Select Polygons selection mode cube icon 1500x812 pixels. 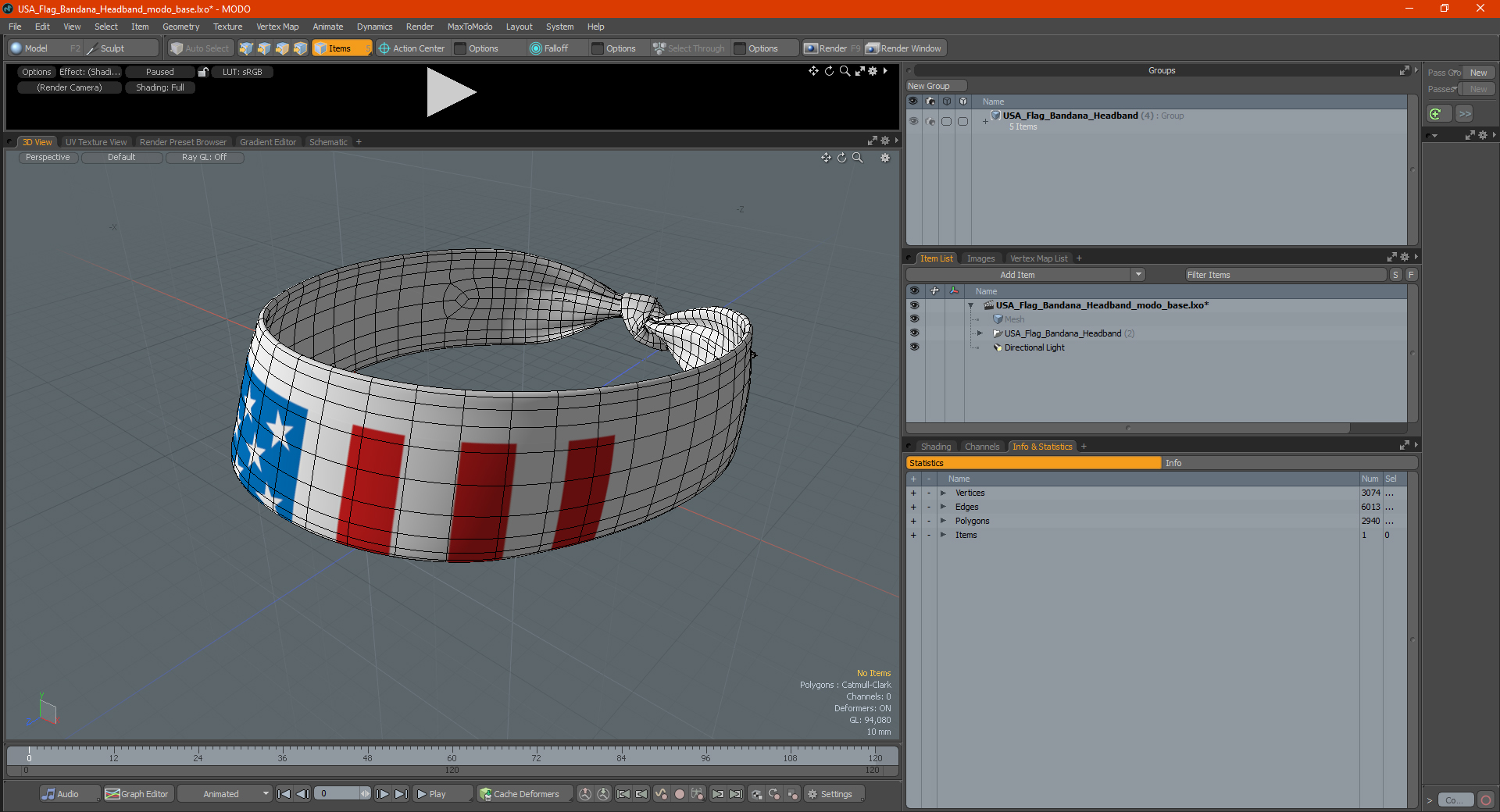282,48
